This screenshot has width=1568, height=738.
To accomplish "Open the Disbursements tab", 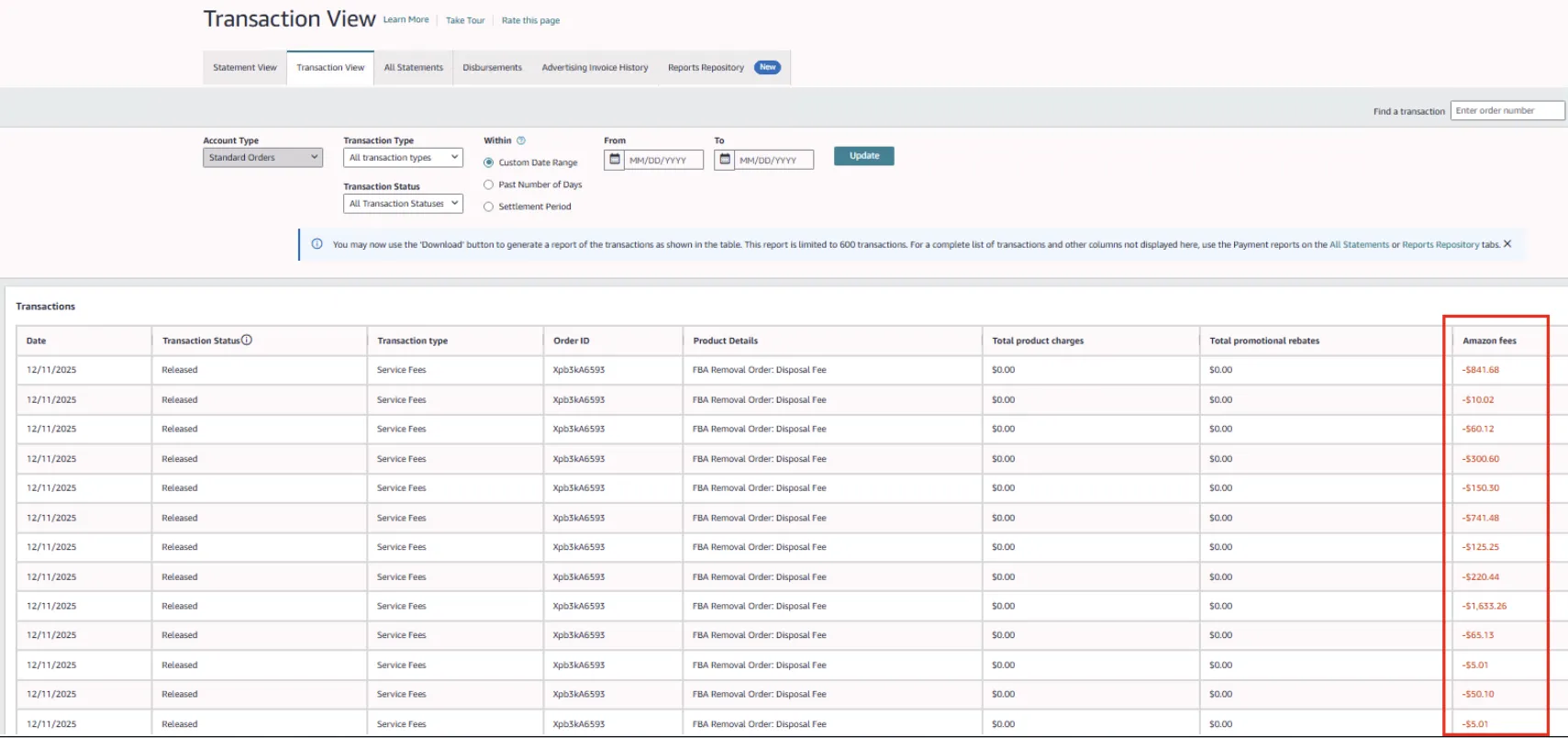I will 492,68.
